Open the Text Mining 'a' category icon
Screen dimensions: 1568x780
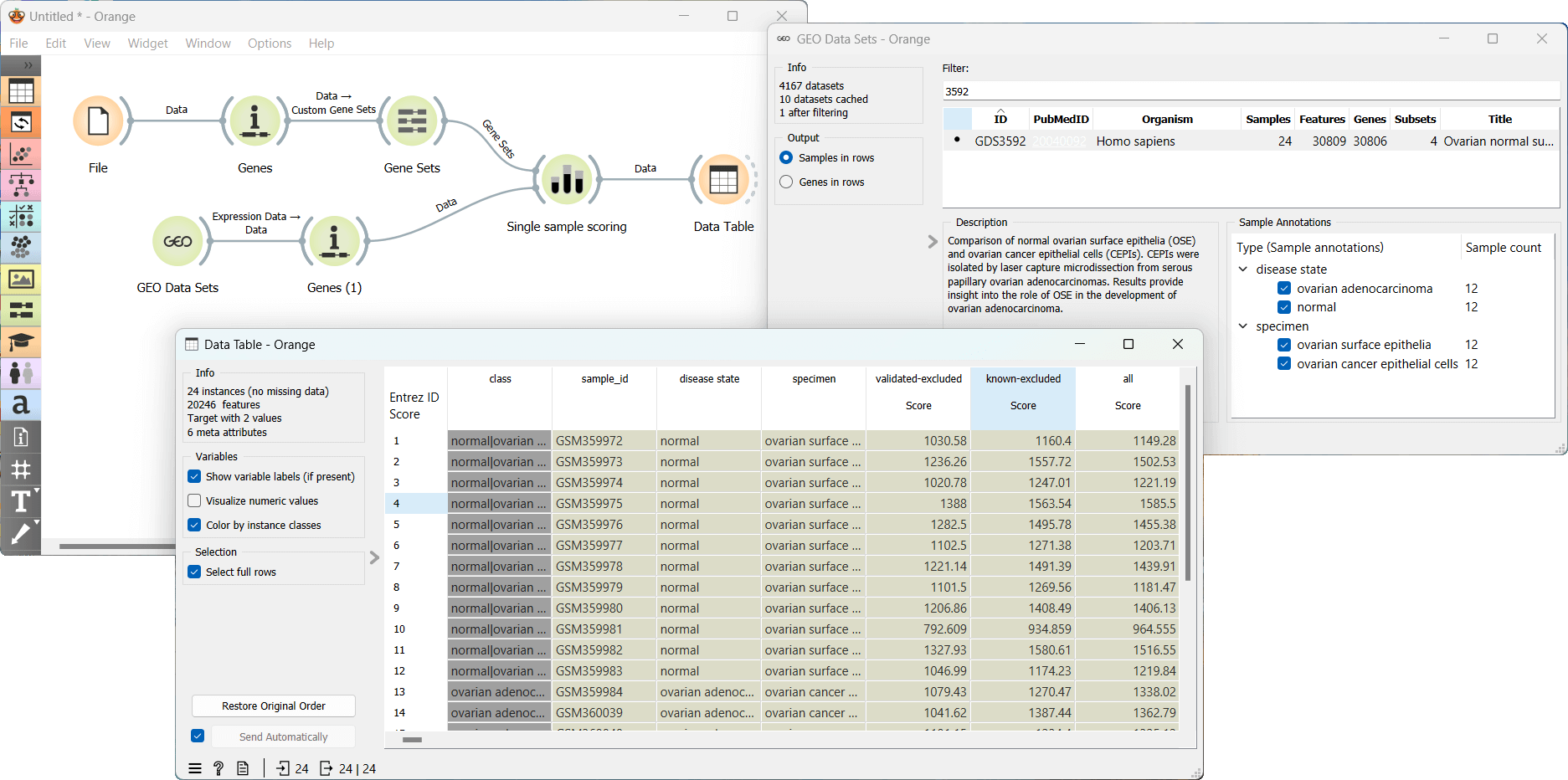(21, 405)
